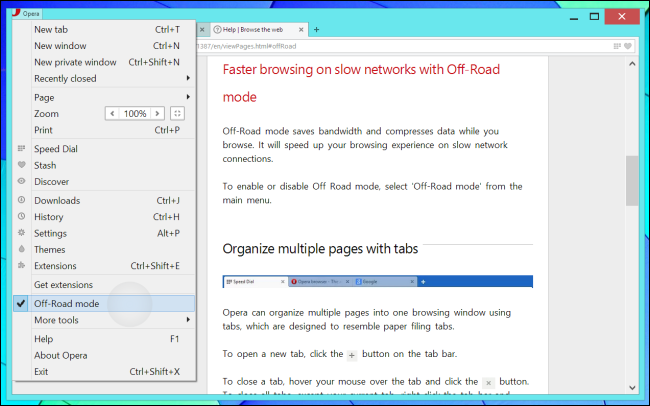The width and height of the screenshot is (650, 406).
Task: Increase zoom with the right arrow
Action: [157, 113]
